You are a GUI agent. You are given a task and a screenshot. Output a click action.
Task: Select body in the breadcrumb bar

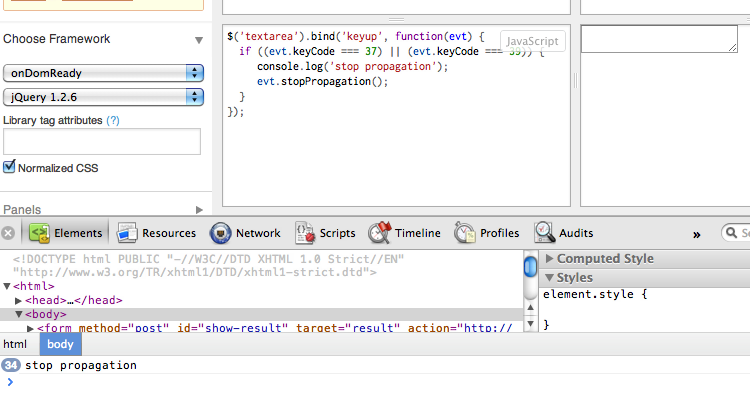click(60, 344)
